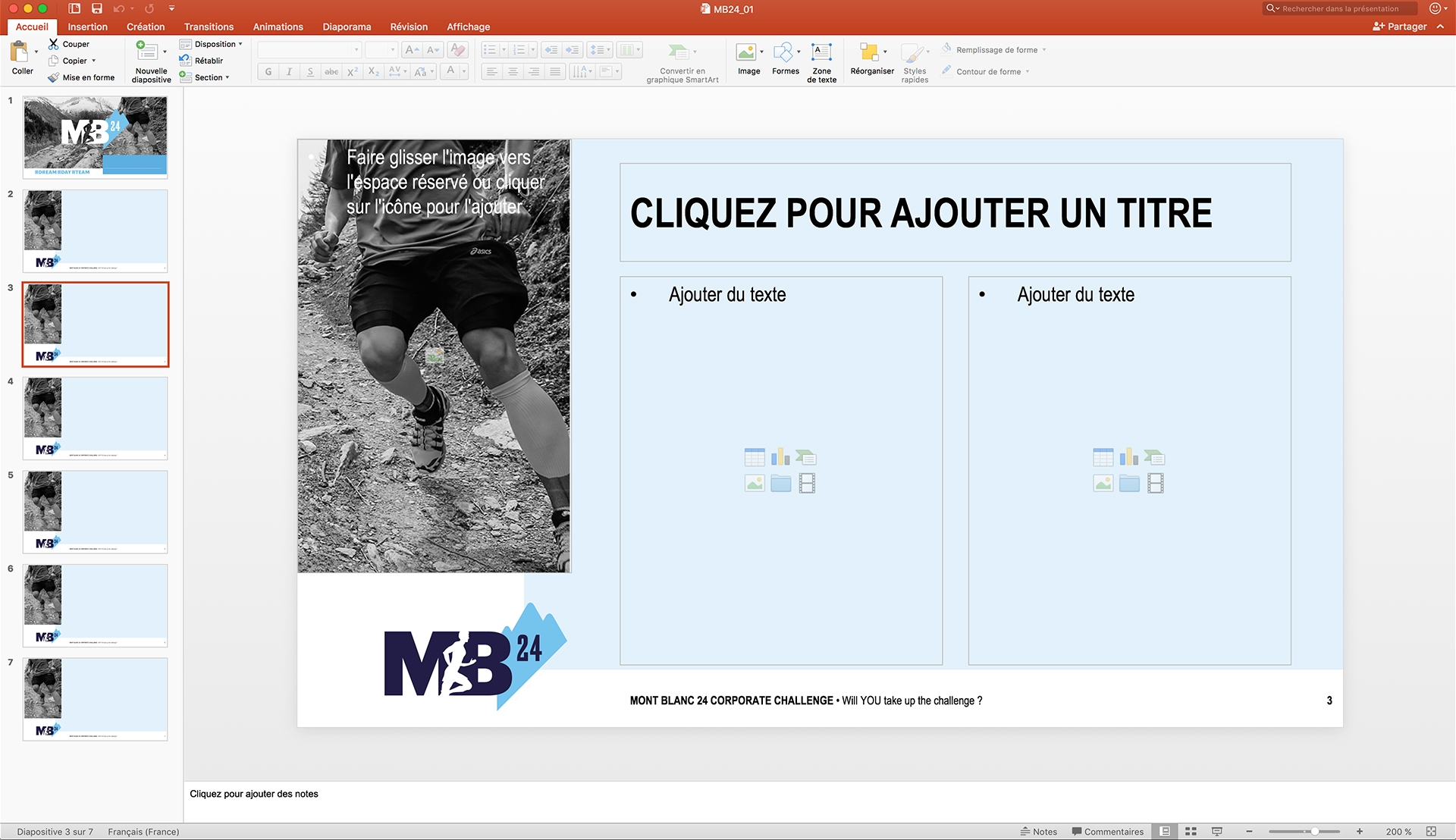Image resolution: width=1456 pixels, height=840 pixels.
Task: Insert picture icon in right content placeholder
Action: pyautogui.click(x=1103, y=484)
